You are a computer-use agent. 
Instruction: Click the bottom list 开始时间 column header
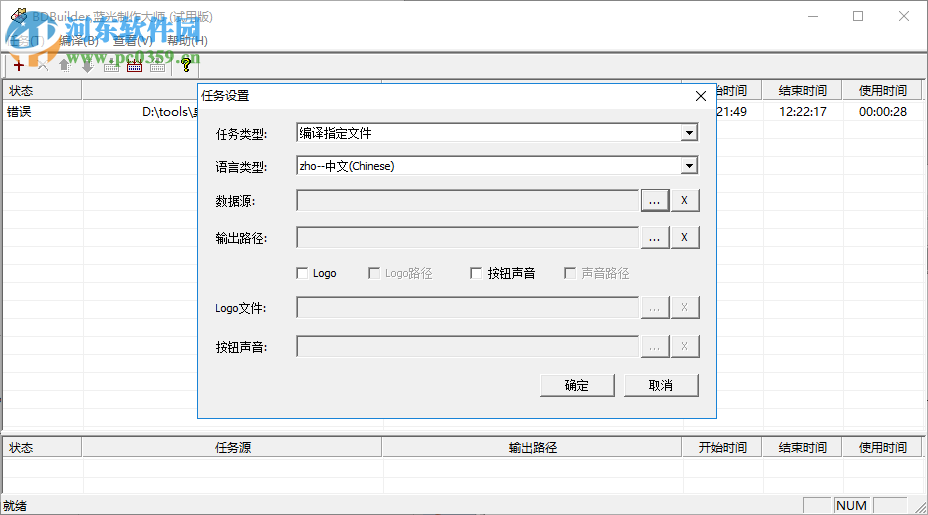coord(722,448)
